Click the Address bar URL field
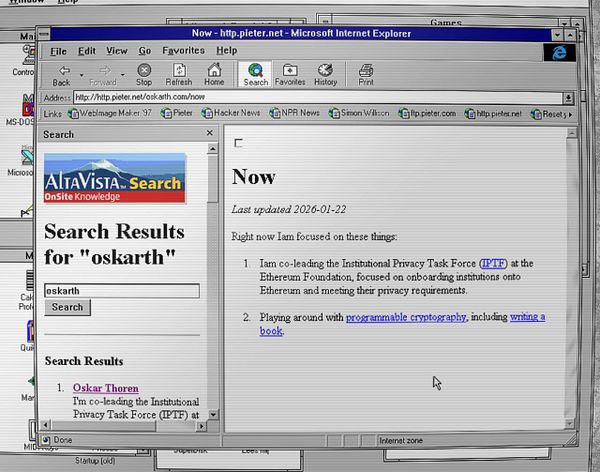The height and width of the screenshot is (472, 600). click(318, 97)
